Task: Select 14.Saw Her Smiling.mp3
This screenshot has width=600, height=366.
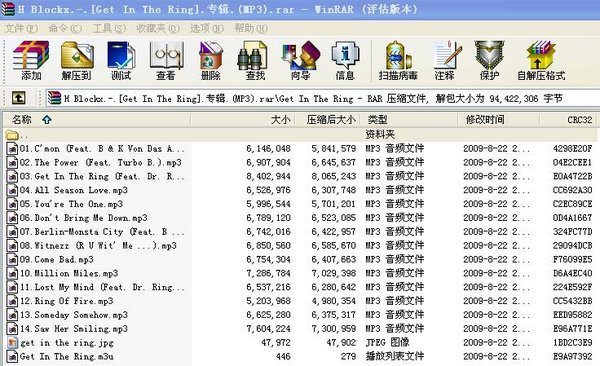Action: (x=74, y=328)
